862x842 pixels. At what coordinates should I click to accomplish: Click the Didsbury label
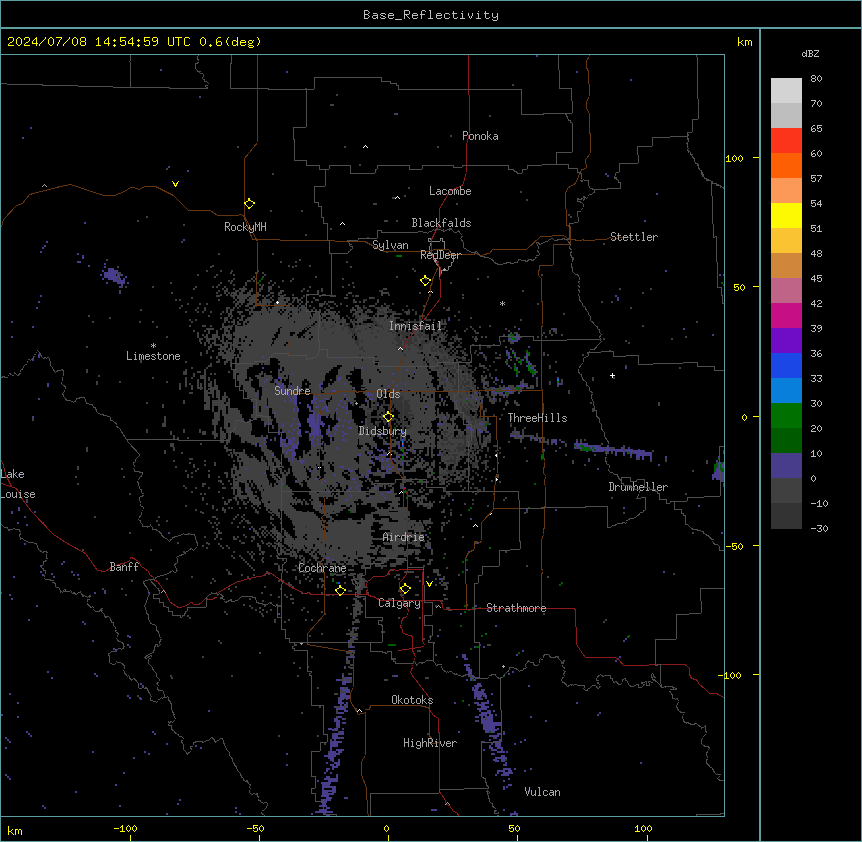383,431
